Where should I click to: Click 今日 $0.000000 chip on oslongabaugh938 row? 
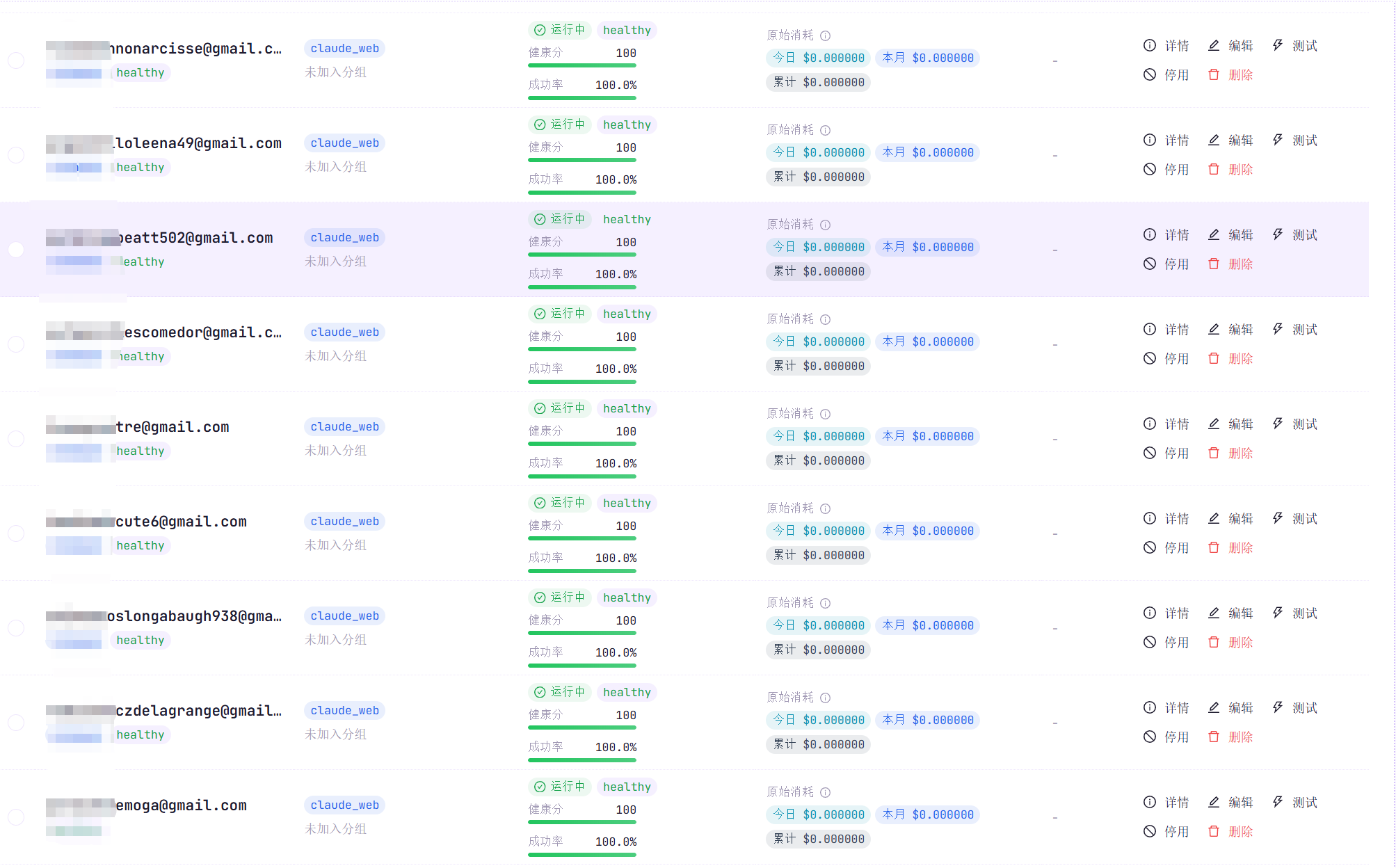click(819, 625)
